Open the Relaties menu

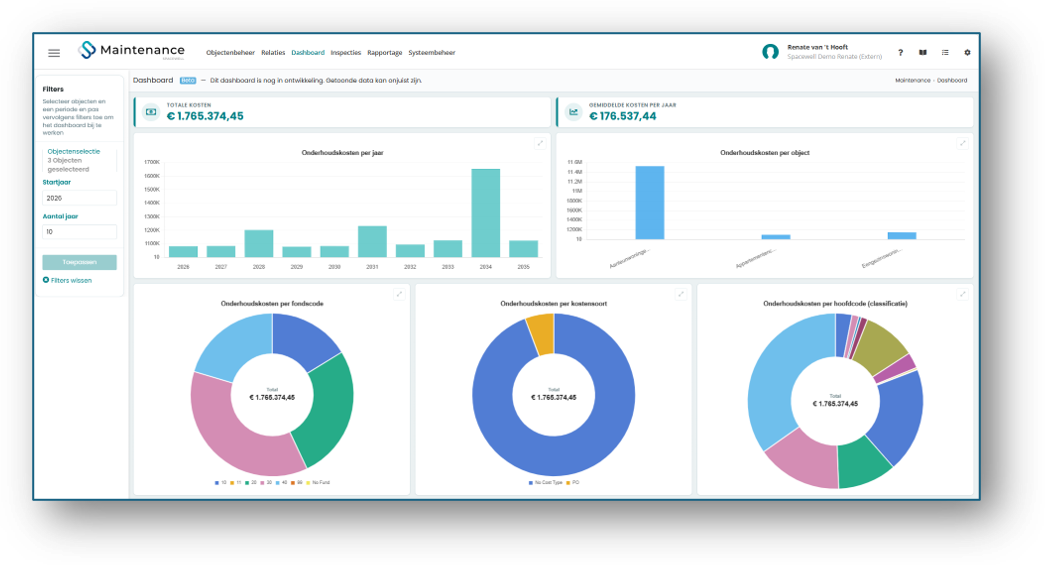click(x=273, y=53)
